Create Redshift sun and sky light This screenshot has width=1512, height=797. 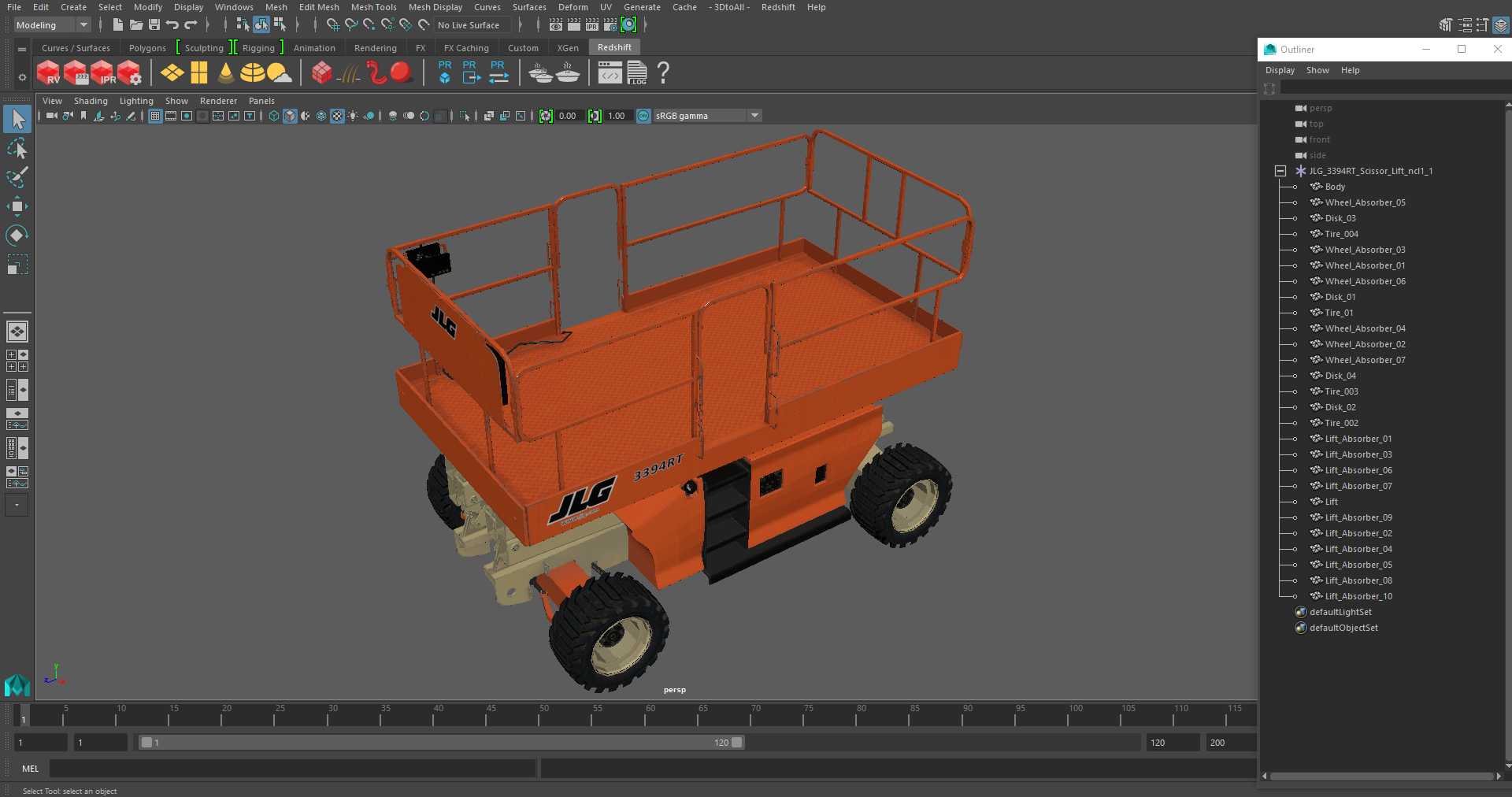point(279,73)
